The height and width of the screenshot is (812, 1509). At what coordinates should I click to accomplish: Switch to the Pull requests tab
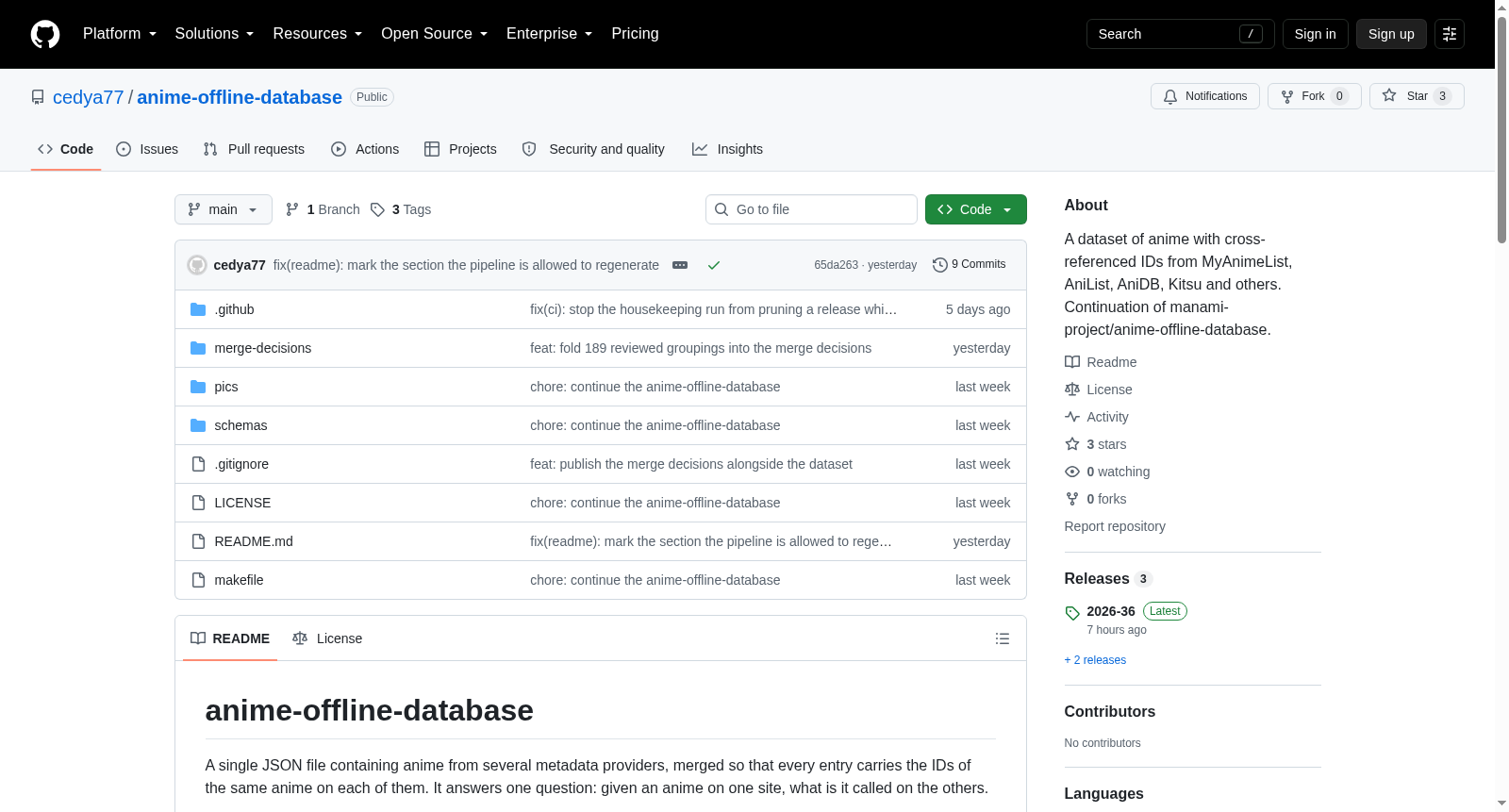pos(254,149)
